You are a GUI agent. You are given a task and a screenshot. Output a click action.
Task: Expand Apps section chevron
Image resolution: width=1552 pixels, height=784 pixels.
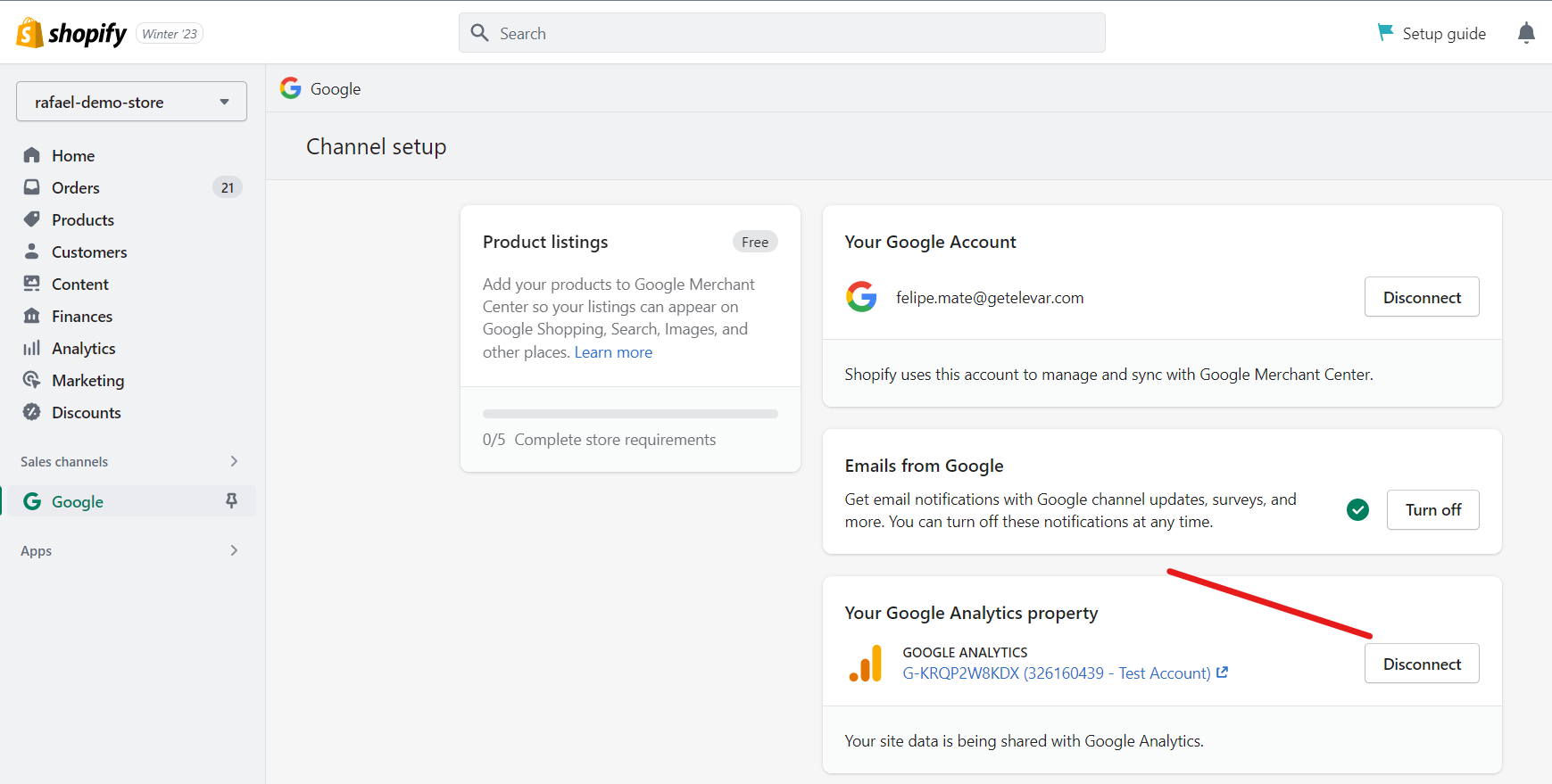click(x=234, y=550)
